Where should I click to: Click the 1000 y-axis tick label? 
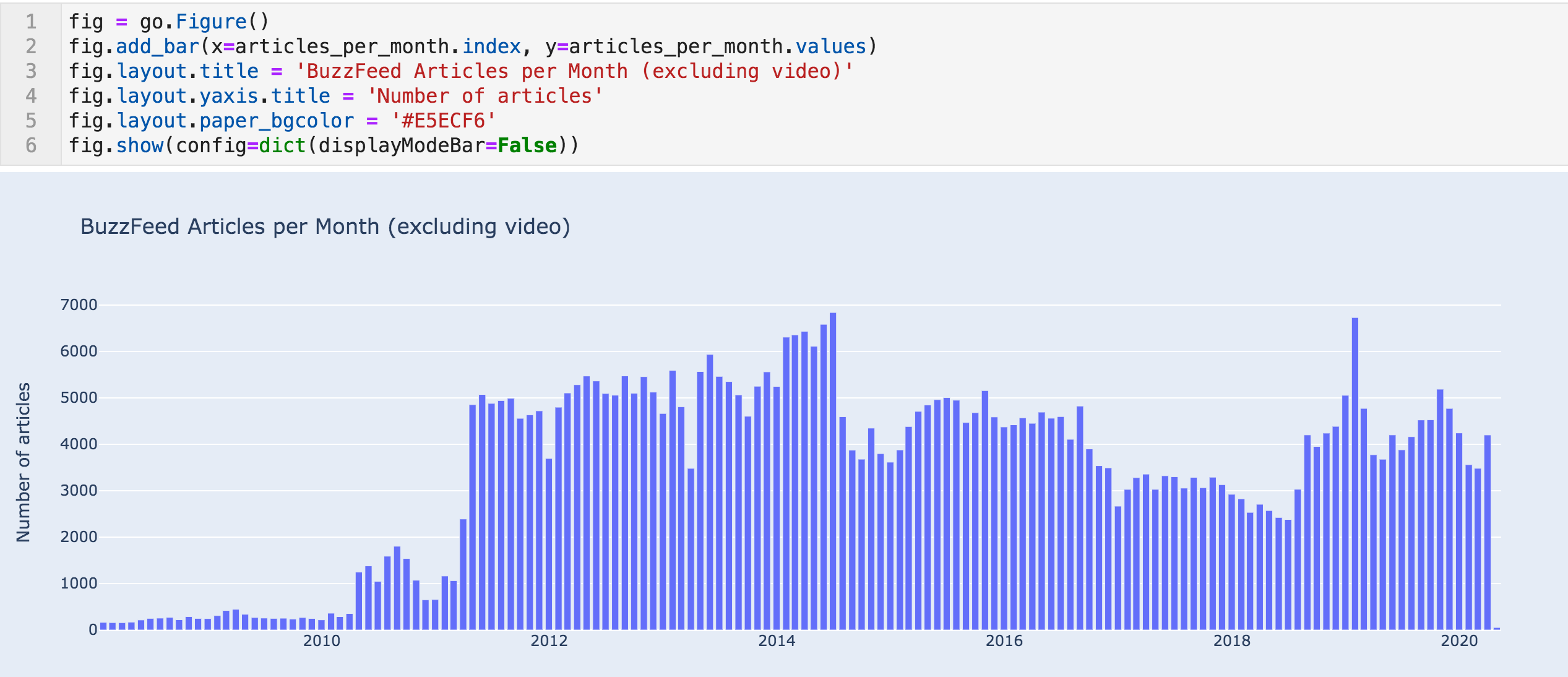[x=79, y=583]
